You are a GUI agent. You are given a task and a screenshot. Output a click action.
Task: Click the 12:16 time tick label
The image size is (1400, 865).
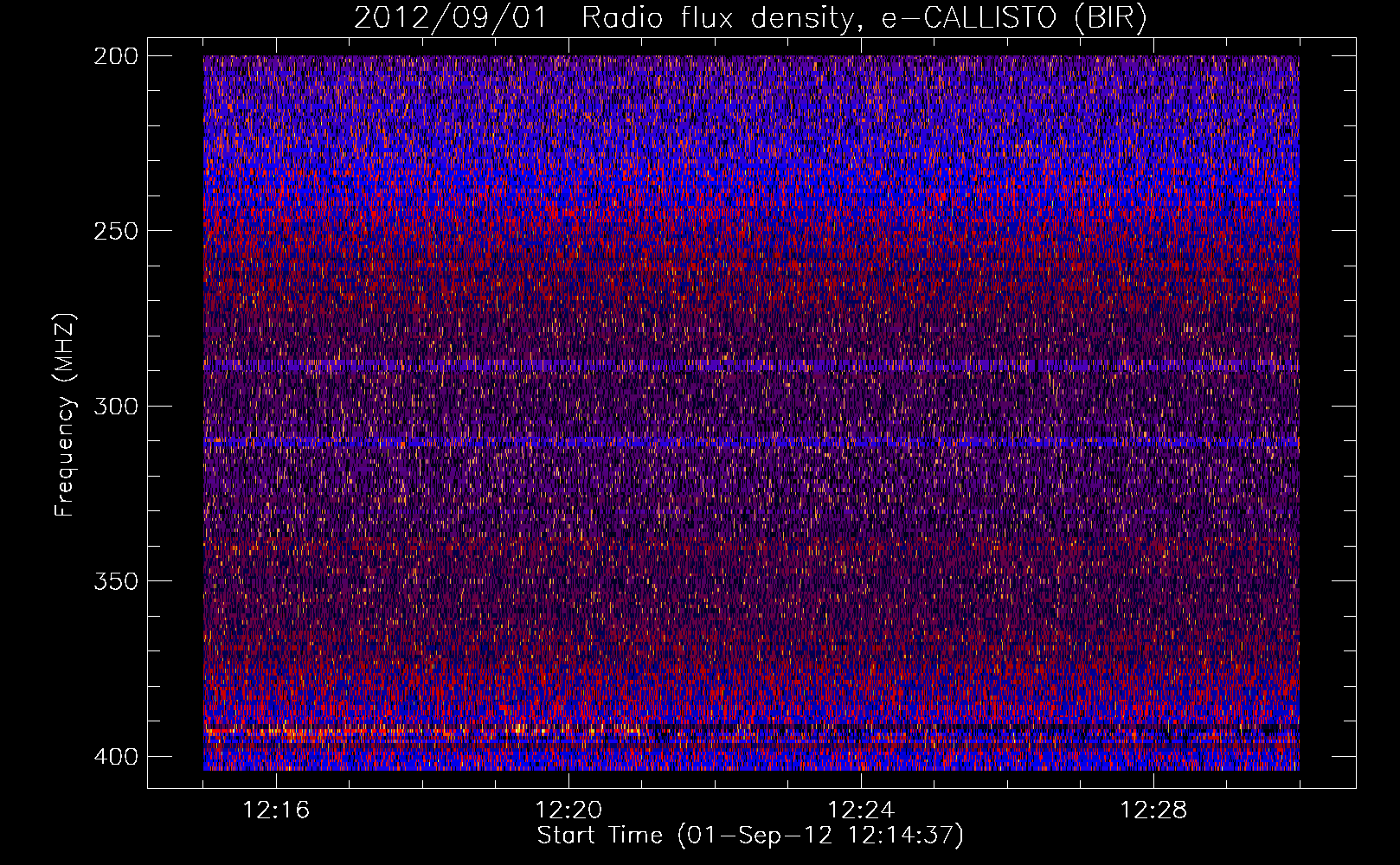[276, 811]
